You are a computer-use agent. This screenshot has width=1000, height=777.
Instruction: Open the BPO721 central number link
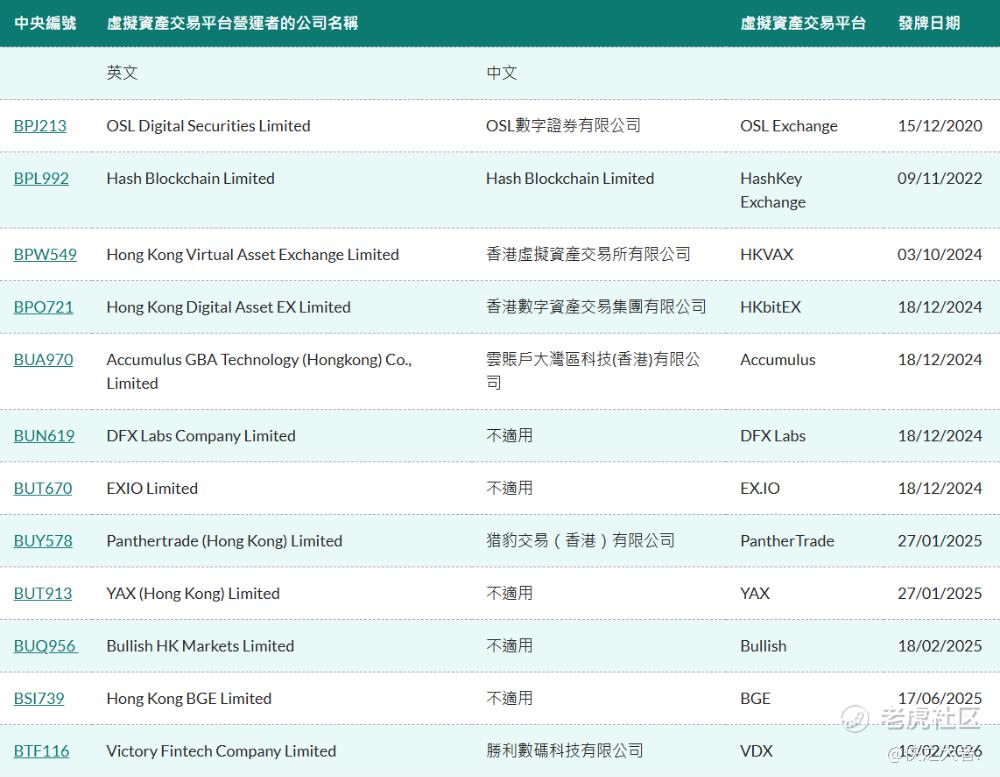(x=43, y=307)
